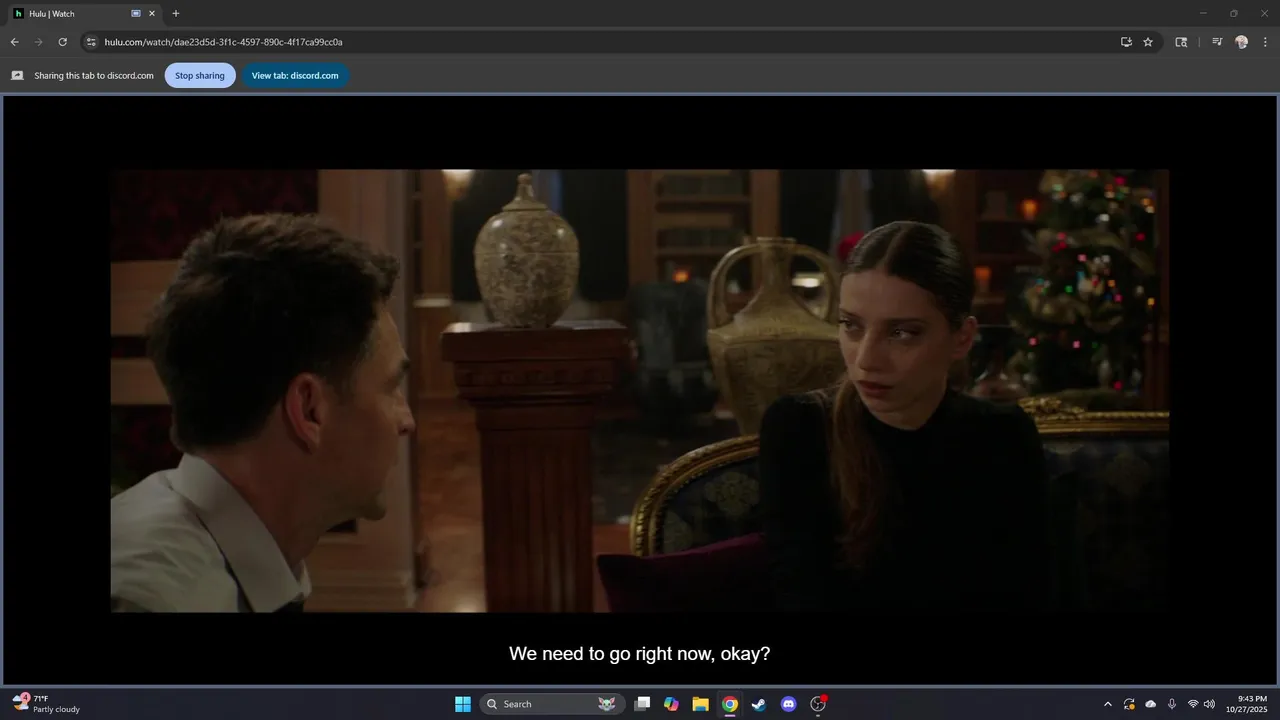The image size is (1280, 720).
Task: Open Steam from the taskbar
Action: [759, 704]
